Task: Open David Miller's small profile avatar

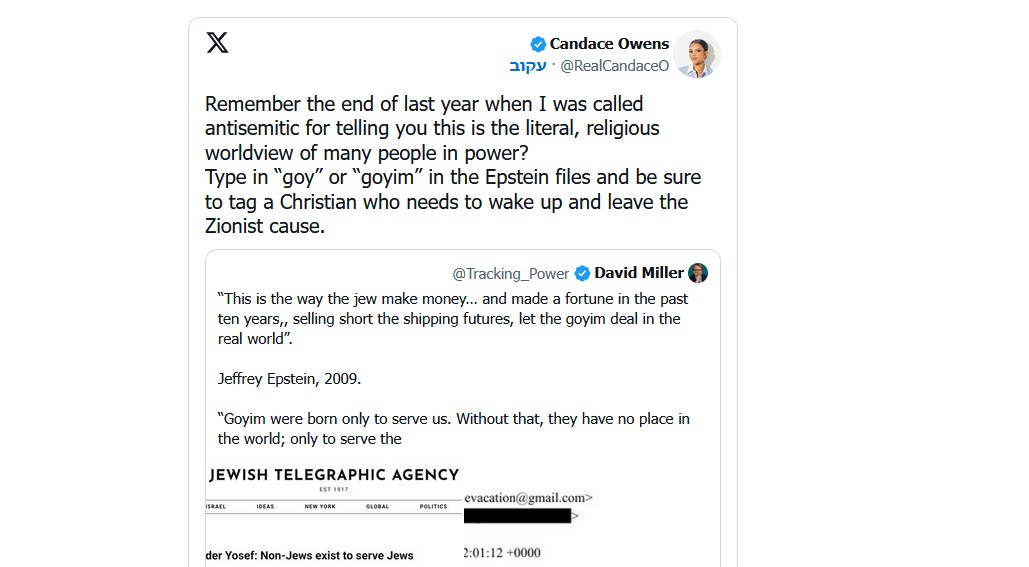Action: pos(698,273)
